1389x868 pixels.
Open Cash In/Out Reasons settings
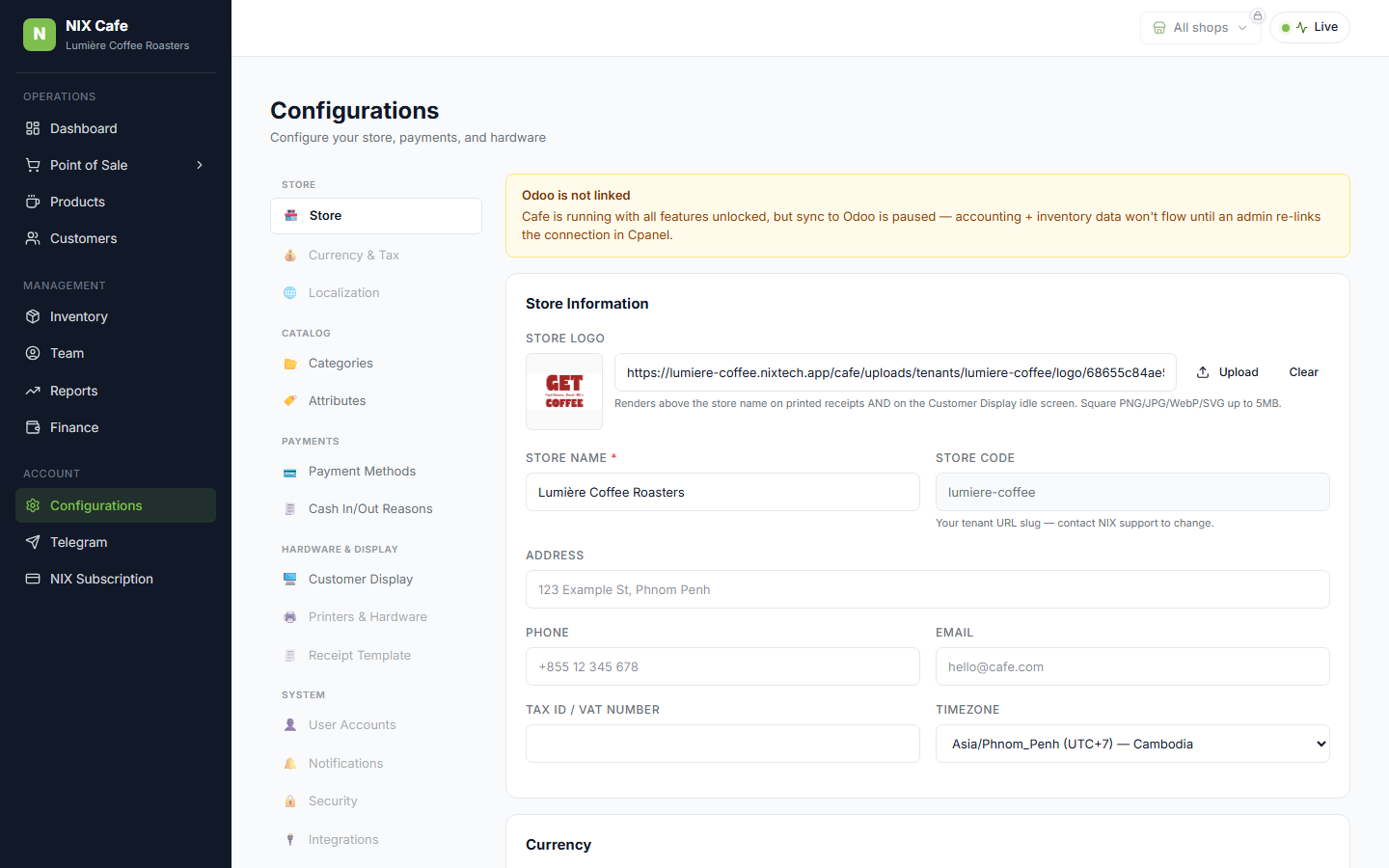pos(376,508)
